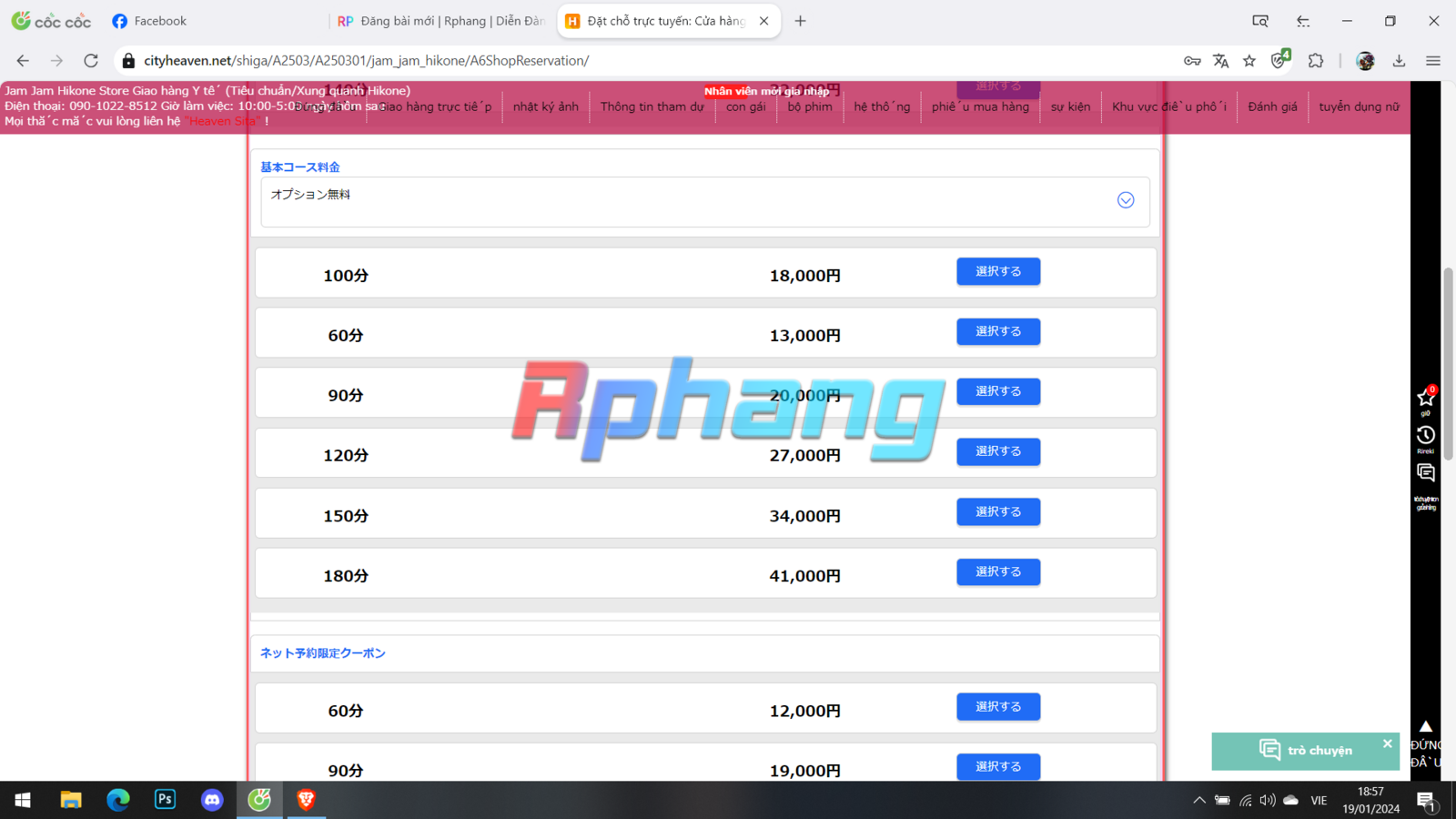This screenshot has height=819, width=1456.
Task: Open the trò chuyện chat button
Action: pyautogui.click(x=1305, y=751)
